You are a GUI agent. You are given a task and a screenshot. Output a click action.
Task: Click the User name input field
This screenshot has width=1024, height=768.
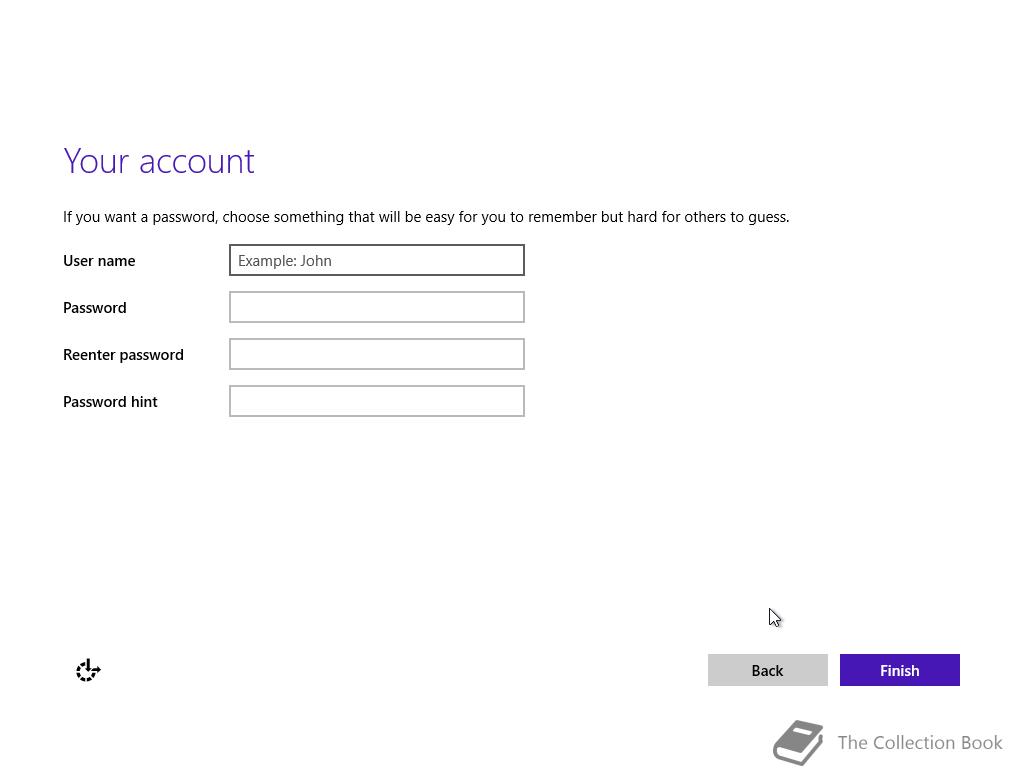(377, 260)
